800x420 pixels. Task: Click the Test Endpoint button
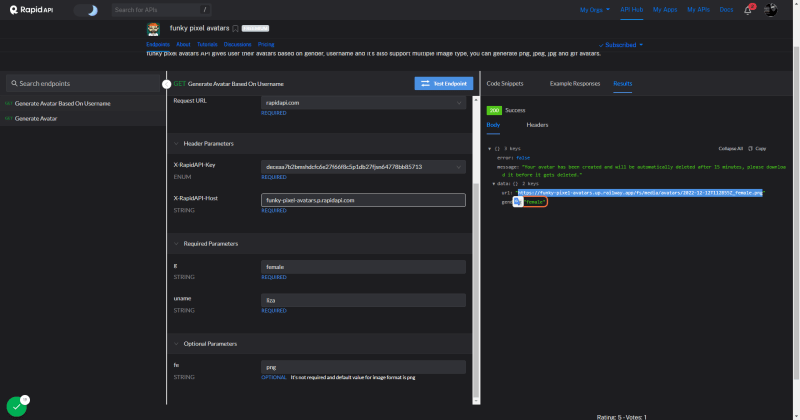443,83
